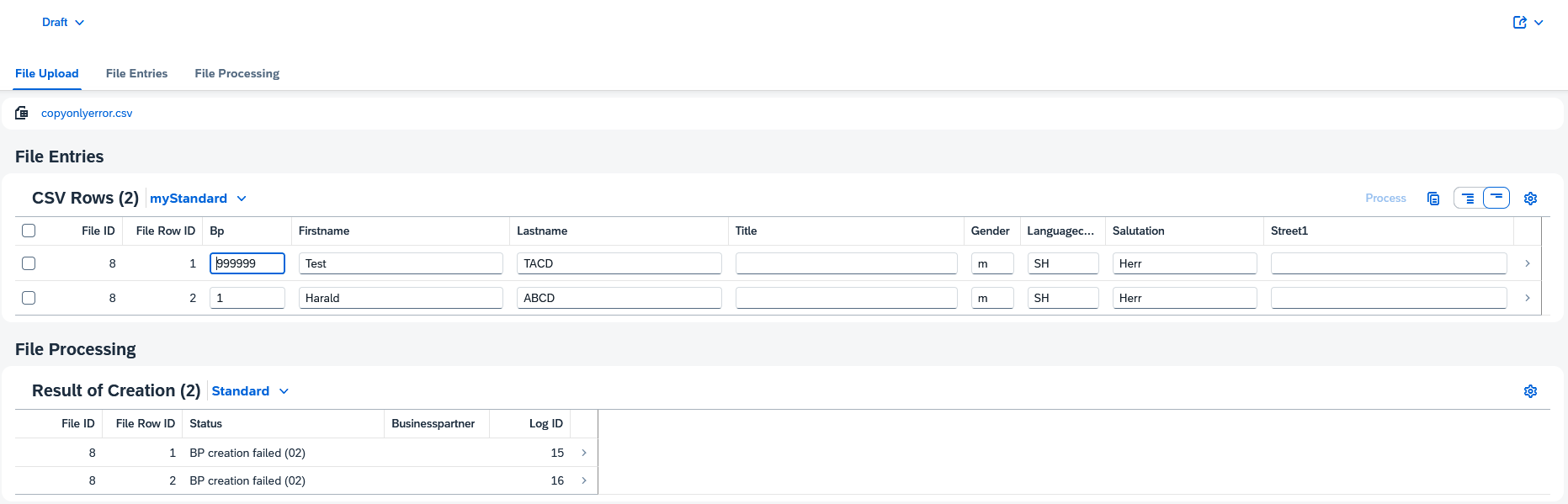Tick the select-all checkbox in CSV Rows header
Image resolution: width=1568 pixels, height=504 pixels.
(x=29, y=231)
